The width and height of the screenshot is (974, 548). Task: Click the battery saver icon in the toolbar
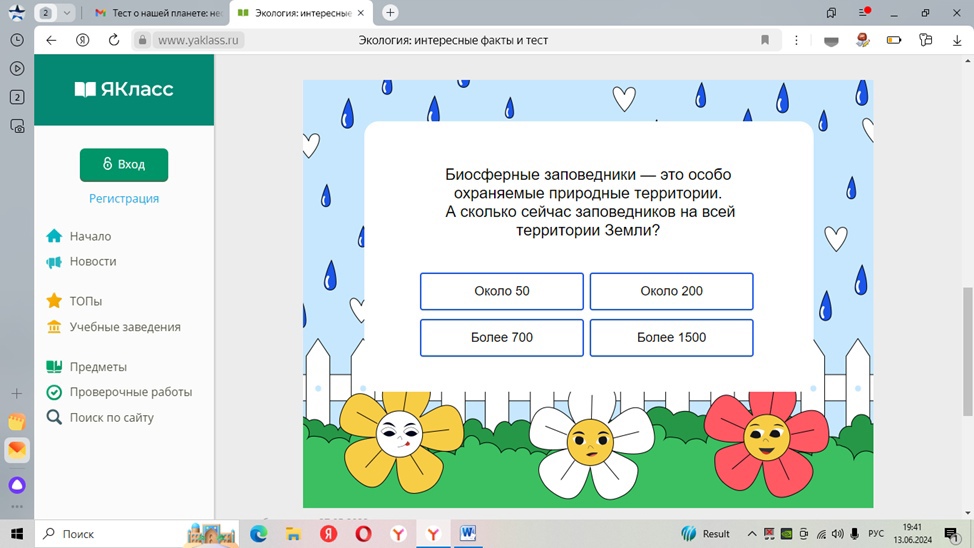pyautogui.click(x=894, y=40)
